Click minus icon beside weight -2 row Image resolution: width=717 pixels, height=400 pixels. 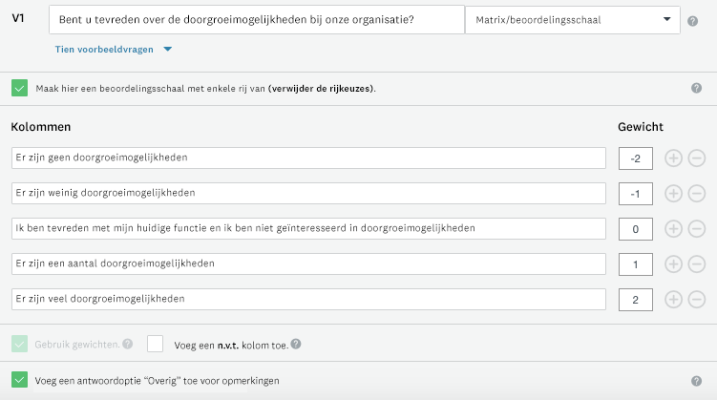[696, 158]
